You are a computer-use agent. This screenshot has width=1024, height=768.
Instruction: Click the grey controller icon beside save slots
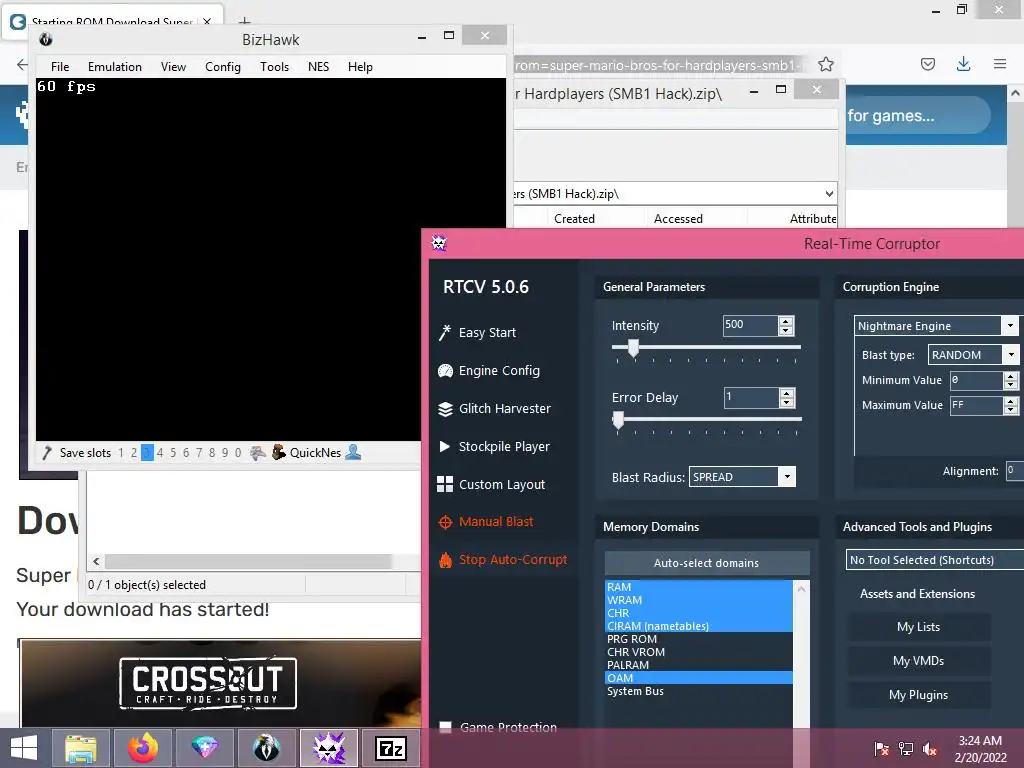point(258,452)
